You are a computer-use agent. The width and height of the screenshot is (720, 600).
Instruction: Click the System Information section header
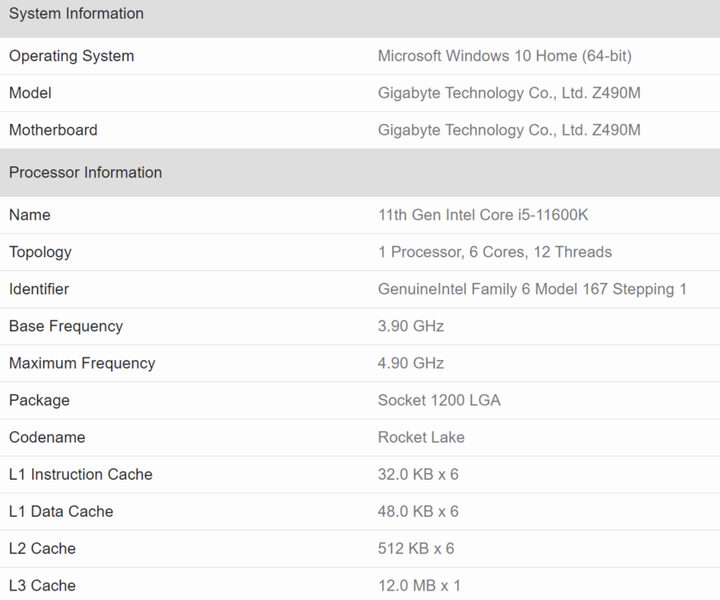click(x=76, y=14)
